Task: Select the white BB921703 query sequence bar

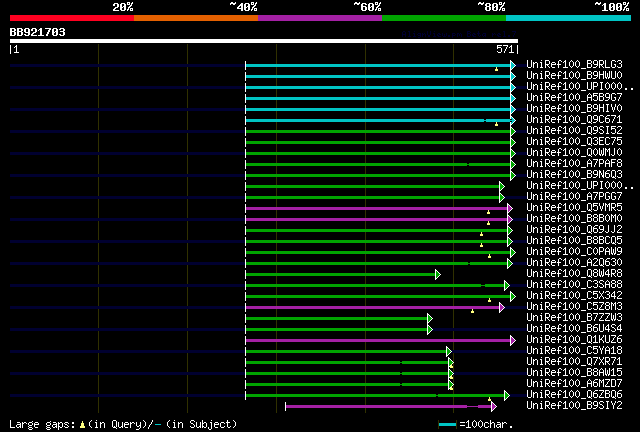Action: (264, 41)
